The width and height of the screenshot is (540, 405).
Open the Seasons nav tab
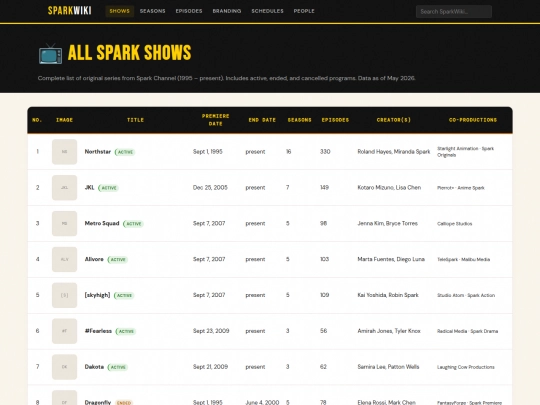[x=153, y=11]
